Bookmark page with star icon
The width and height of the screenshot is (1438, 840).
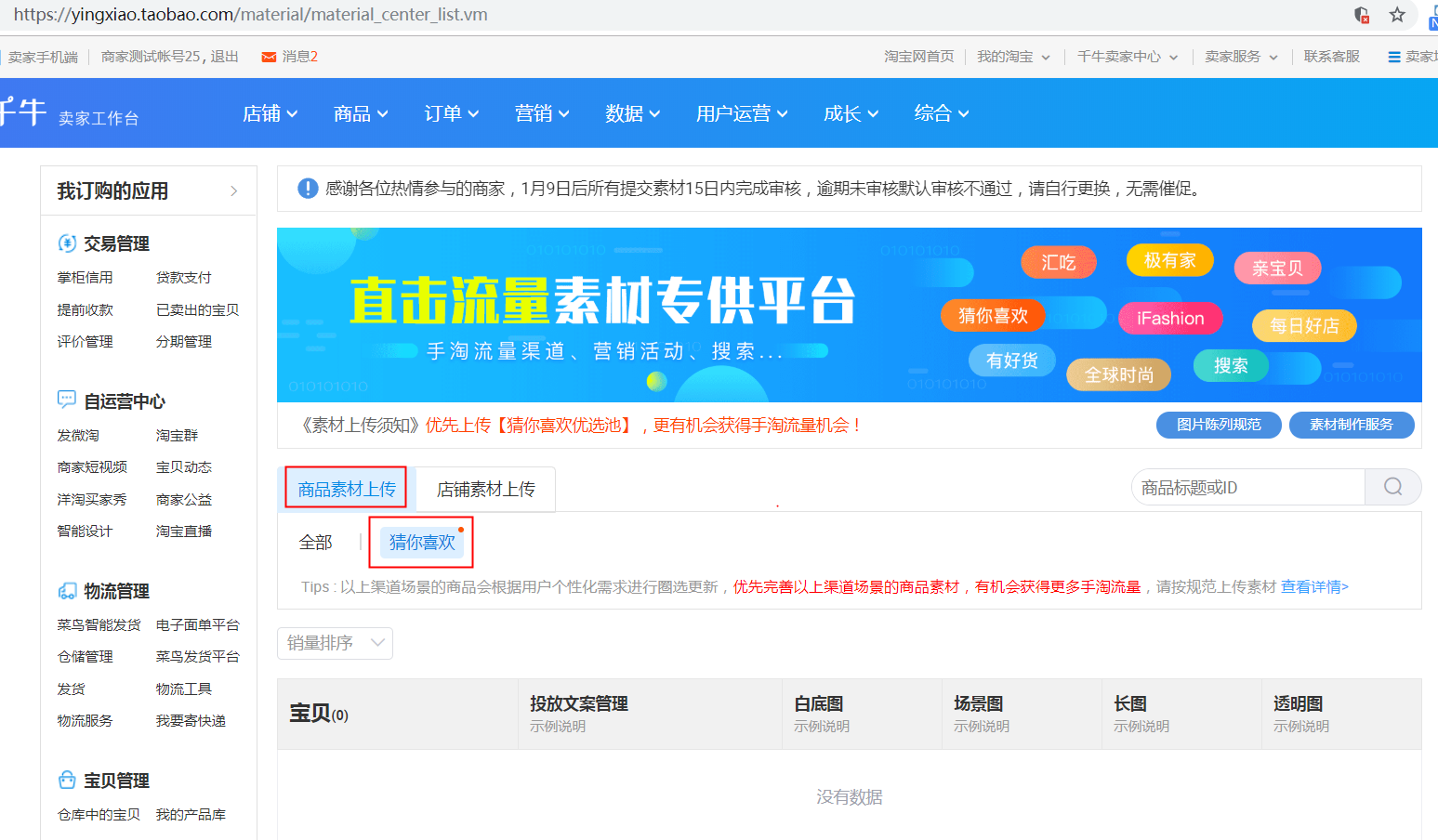pyautogui.click(x=1397, y=15)
